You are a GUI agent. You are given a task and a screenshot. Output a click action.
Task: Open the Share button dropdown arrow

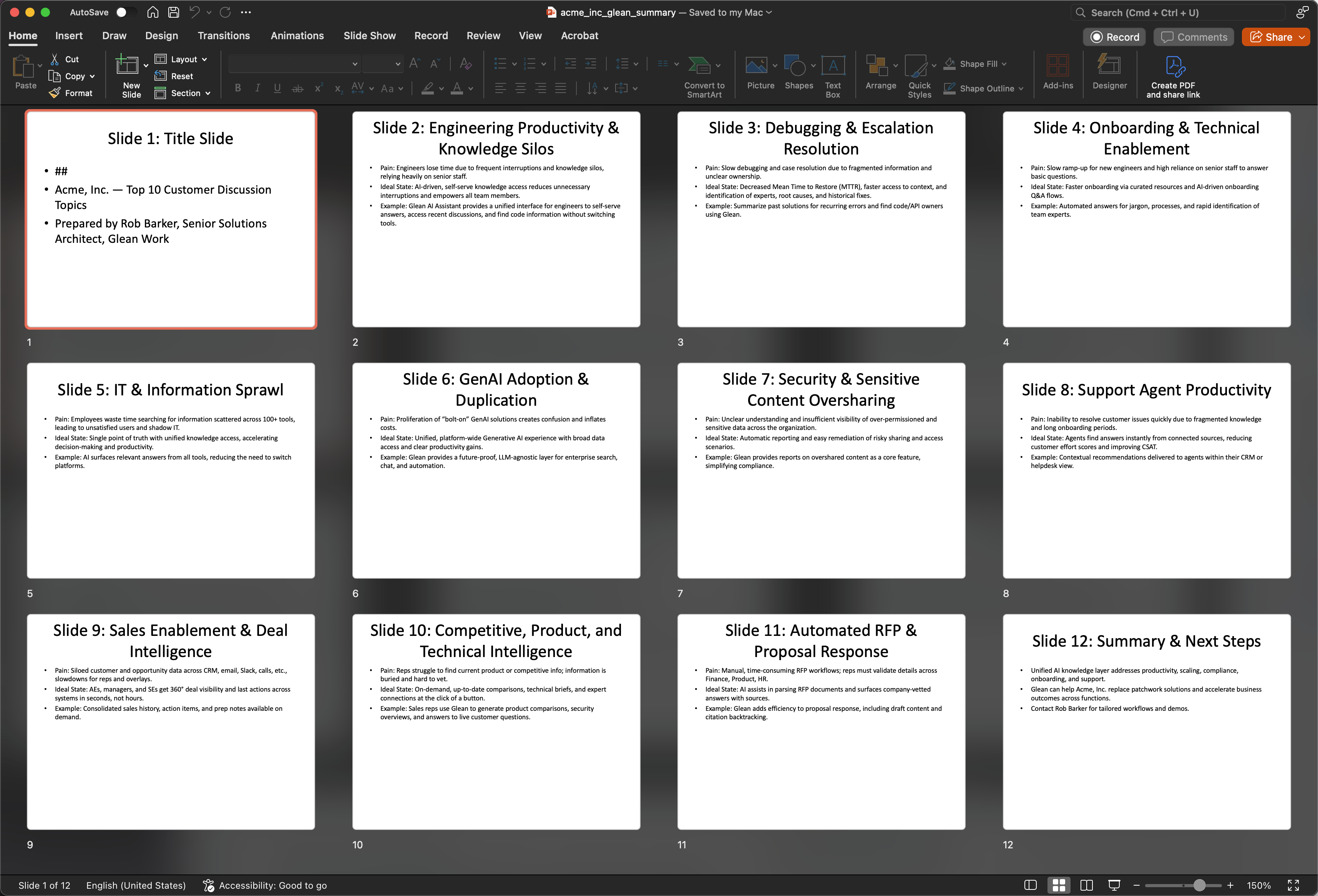tap(1302, 37)
